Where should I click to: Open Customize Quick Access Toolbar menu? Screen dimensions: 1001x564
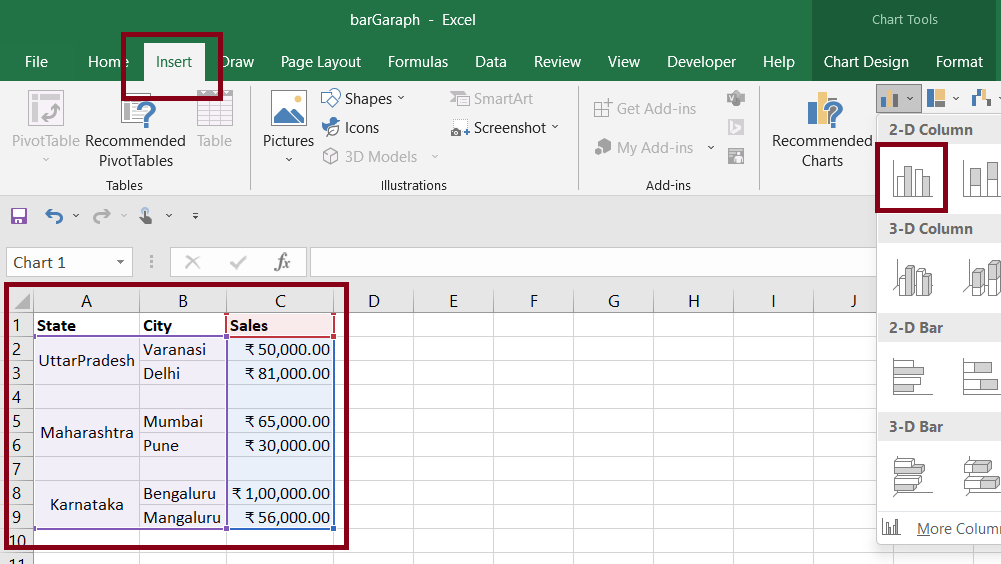(x=195, y=216)
